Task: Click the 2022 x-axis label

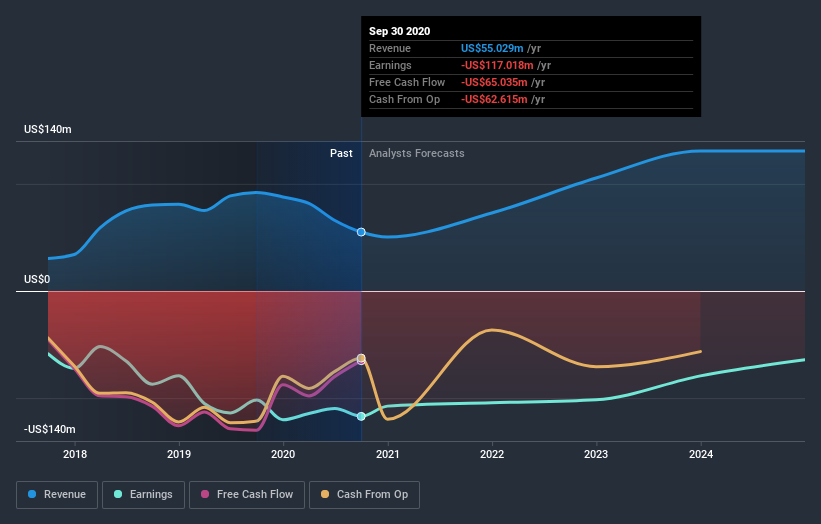Action: click(492, 454)
